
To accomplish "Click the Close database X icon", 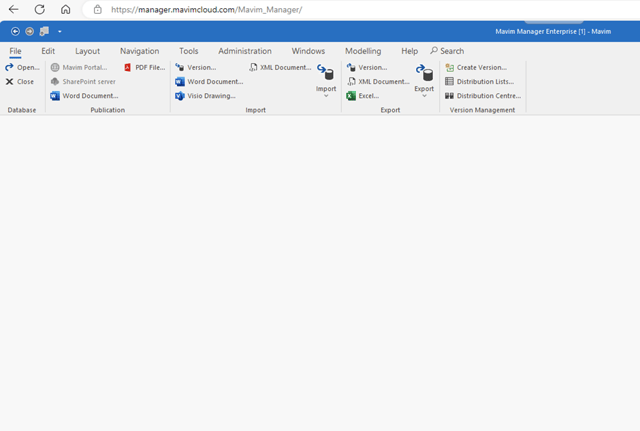I will 9,82.
